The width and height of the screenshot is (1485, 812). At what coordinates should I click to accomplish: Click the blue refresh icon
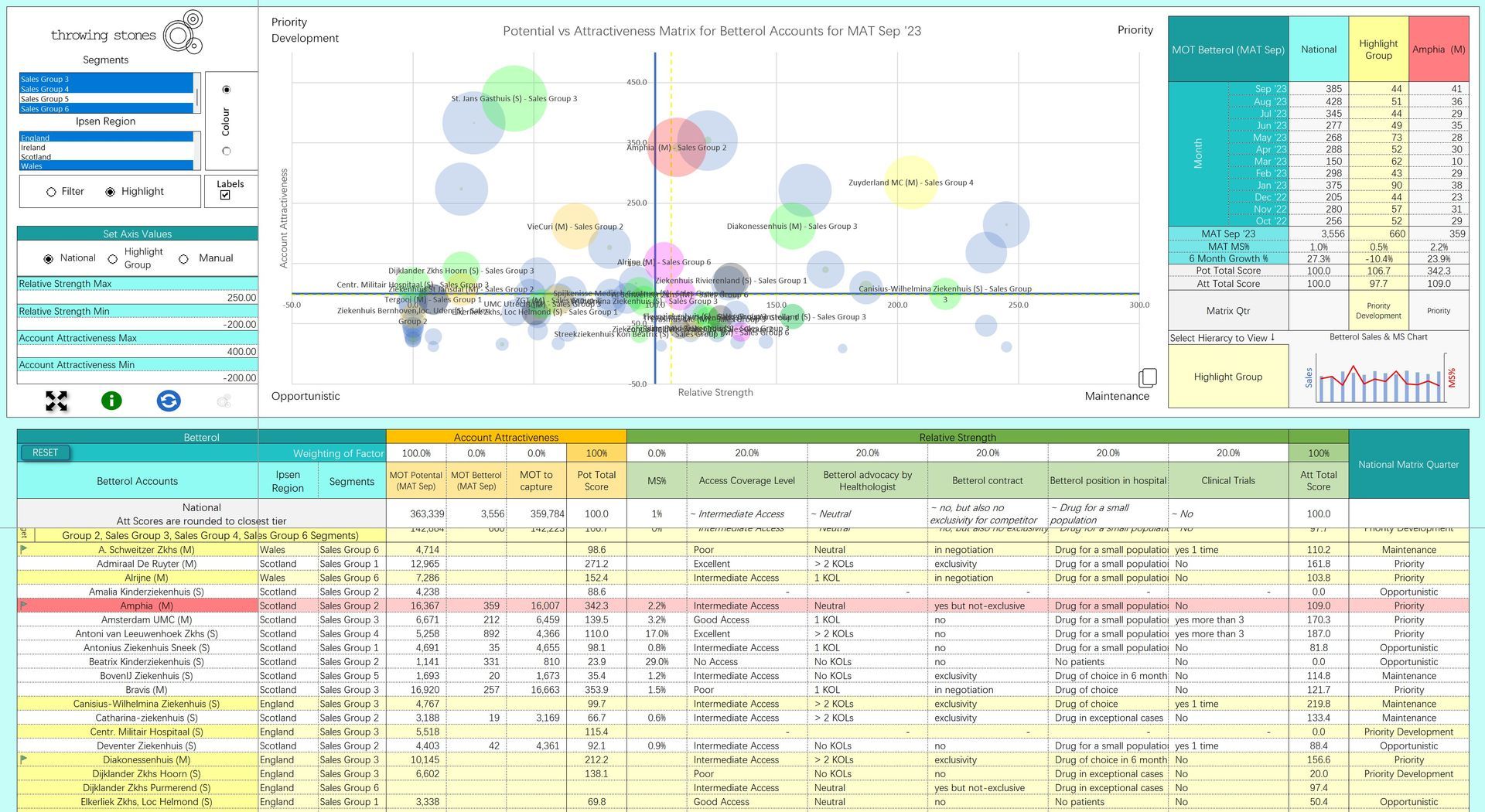pos(169,401)
